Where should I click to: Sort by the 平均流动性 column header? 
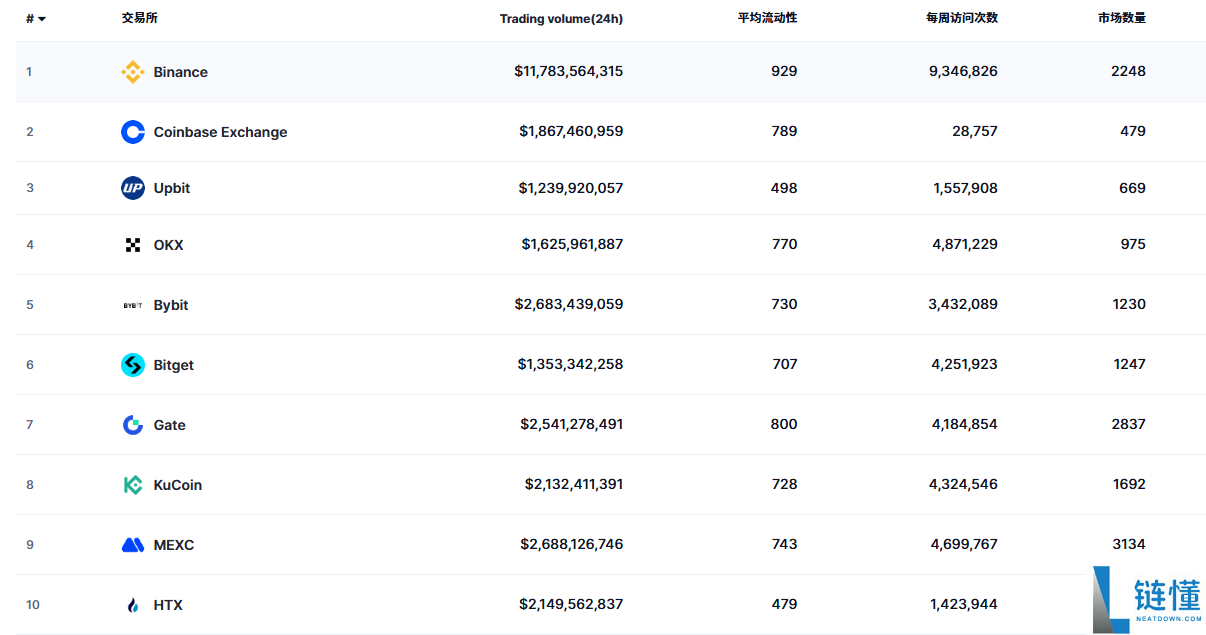coord(768,18)
